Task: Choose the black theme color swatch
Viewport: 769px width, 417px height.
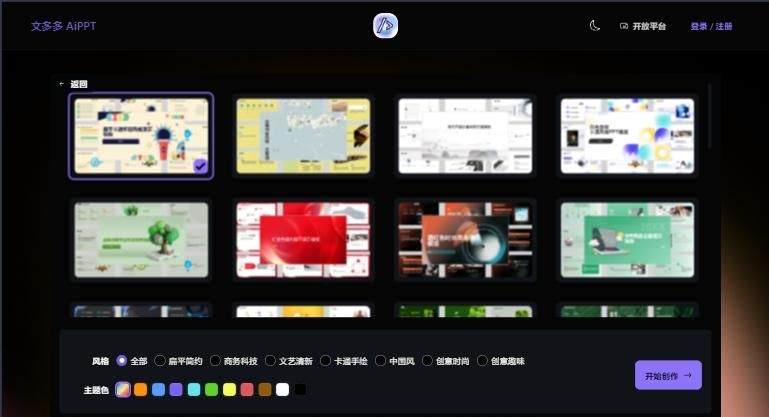Action: coord(300,390)
